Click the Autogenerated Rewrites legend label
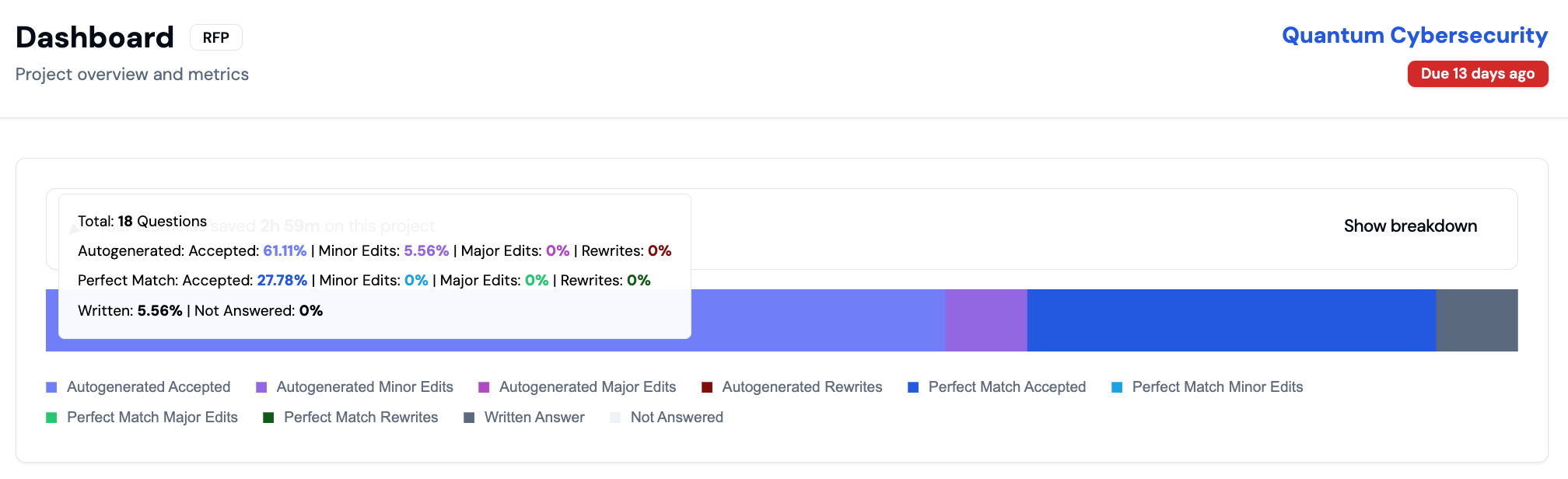This screenshot has width=1568, height=479. tap(802, 387)
